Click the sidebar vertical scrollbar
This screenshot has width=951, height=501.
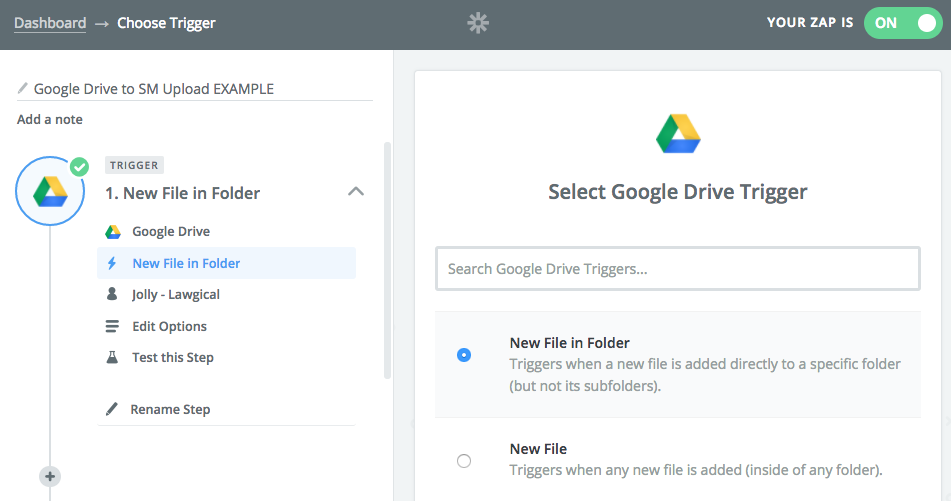pyautogui.click(x=387, y=260)
